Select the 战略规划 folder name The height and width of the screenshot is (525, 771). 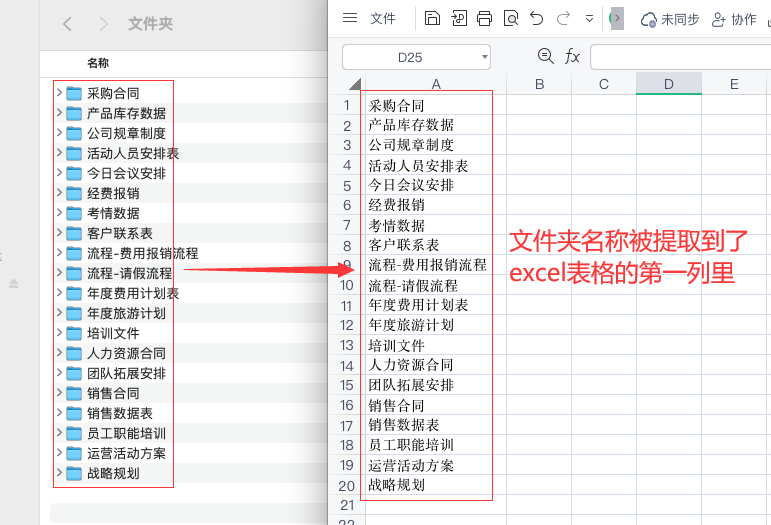(x=113, y=473)
